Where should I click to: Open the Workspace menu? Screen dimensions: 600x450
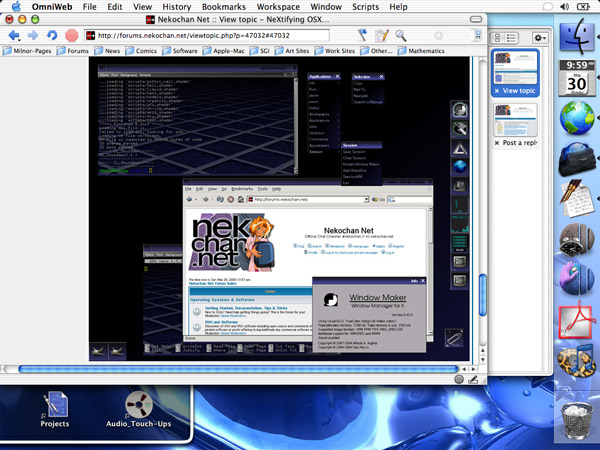click(x=278, y=7)
